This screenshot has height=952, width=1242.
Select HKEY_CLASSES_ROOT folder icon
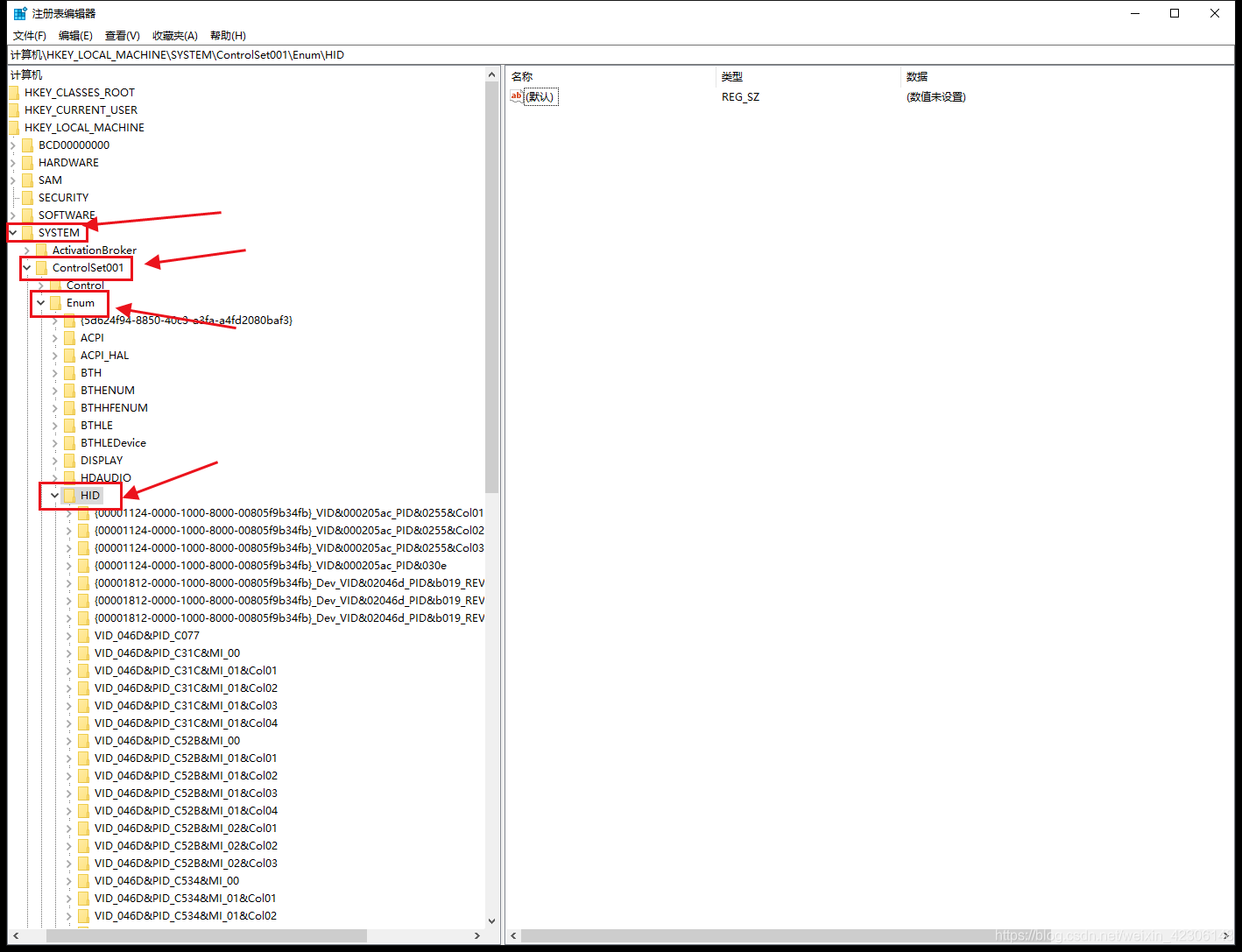point(13,92)
